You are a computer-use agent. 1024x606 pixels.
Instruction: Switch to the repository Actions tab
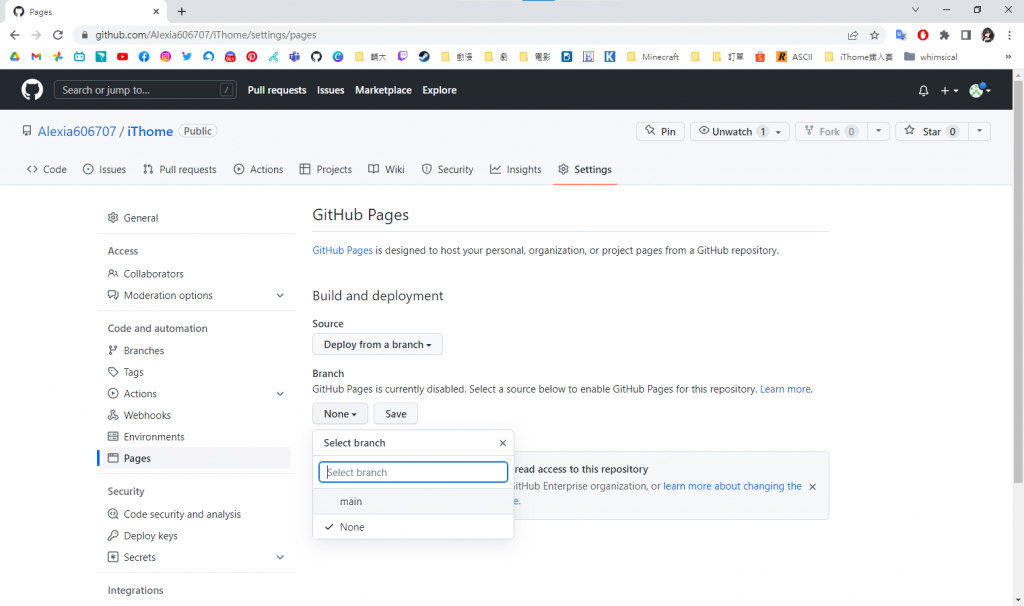(x=259, y=169)
